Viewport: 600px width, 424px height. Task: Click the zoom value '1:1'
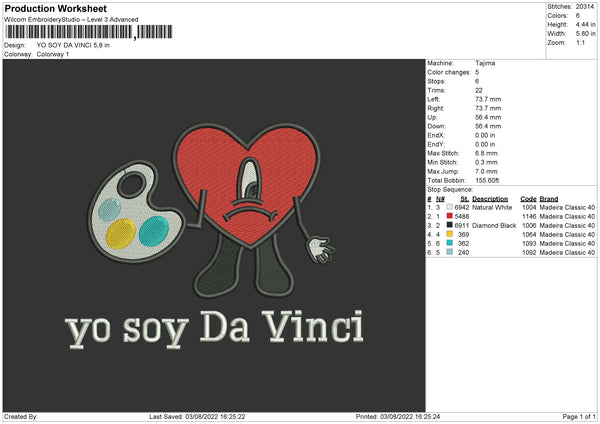(x=580, y=42)
